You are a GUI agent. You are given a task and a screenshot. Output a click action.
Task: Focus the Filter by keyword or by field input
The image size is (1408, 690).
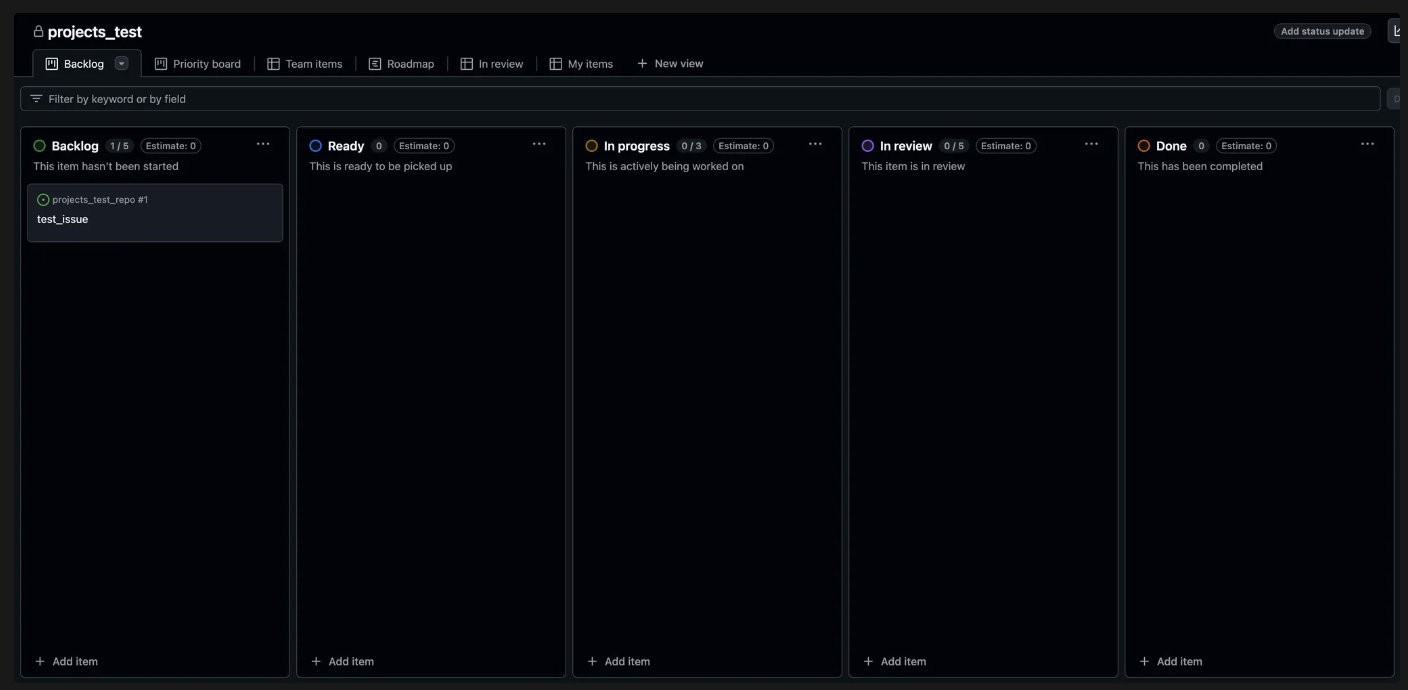point(700,99)
